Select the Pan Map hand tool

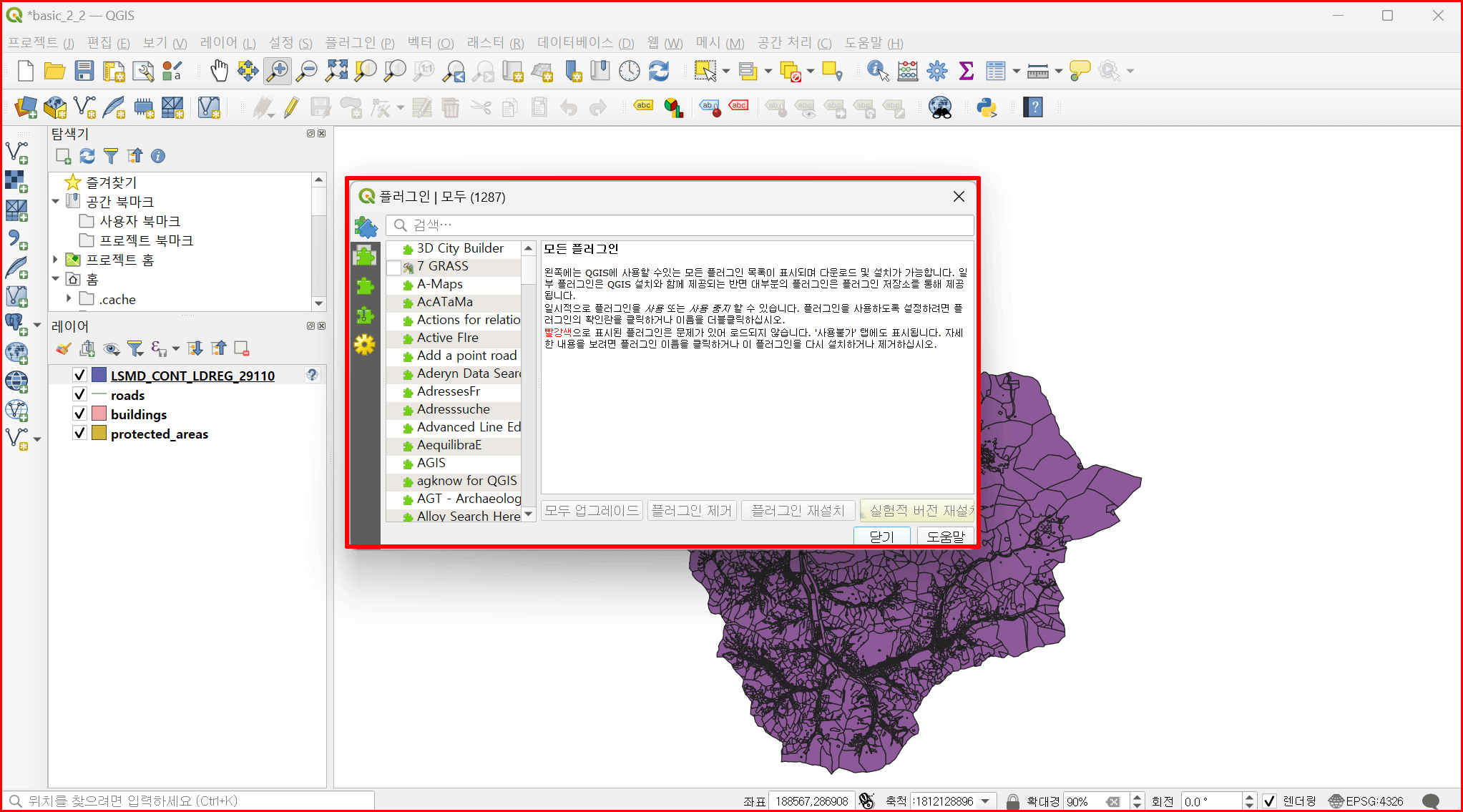219,70
